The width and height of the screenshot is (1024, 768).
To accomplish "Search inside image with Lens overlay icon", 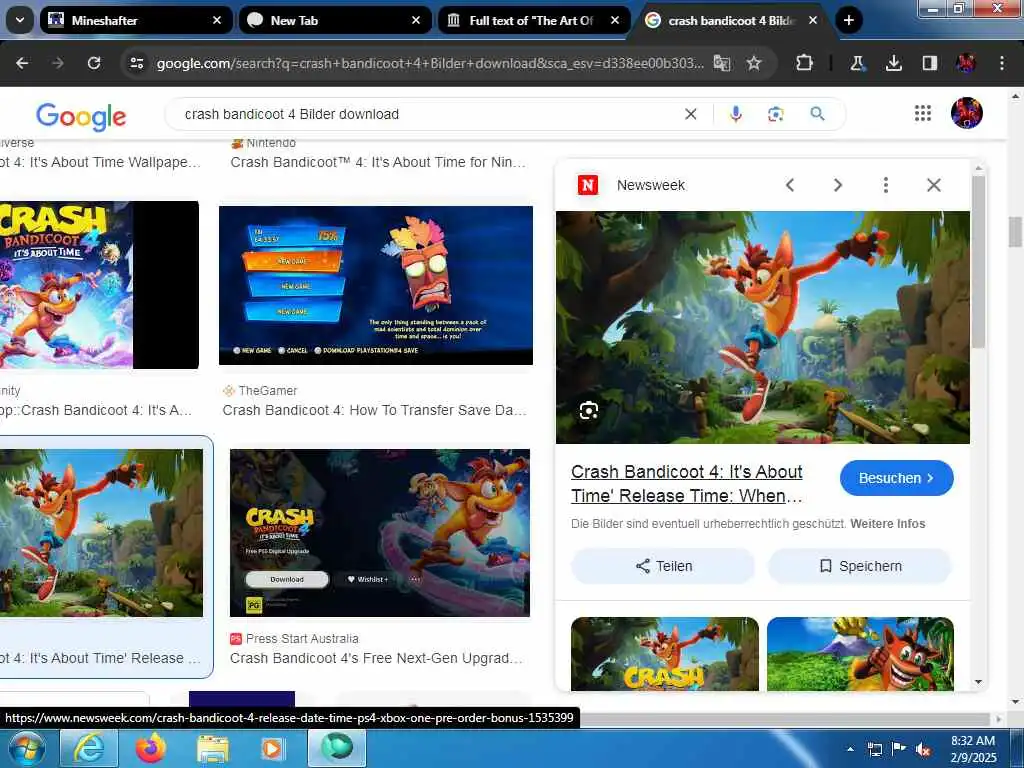I will click(588, 411).
